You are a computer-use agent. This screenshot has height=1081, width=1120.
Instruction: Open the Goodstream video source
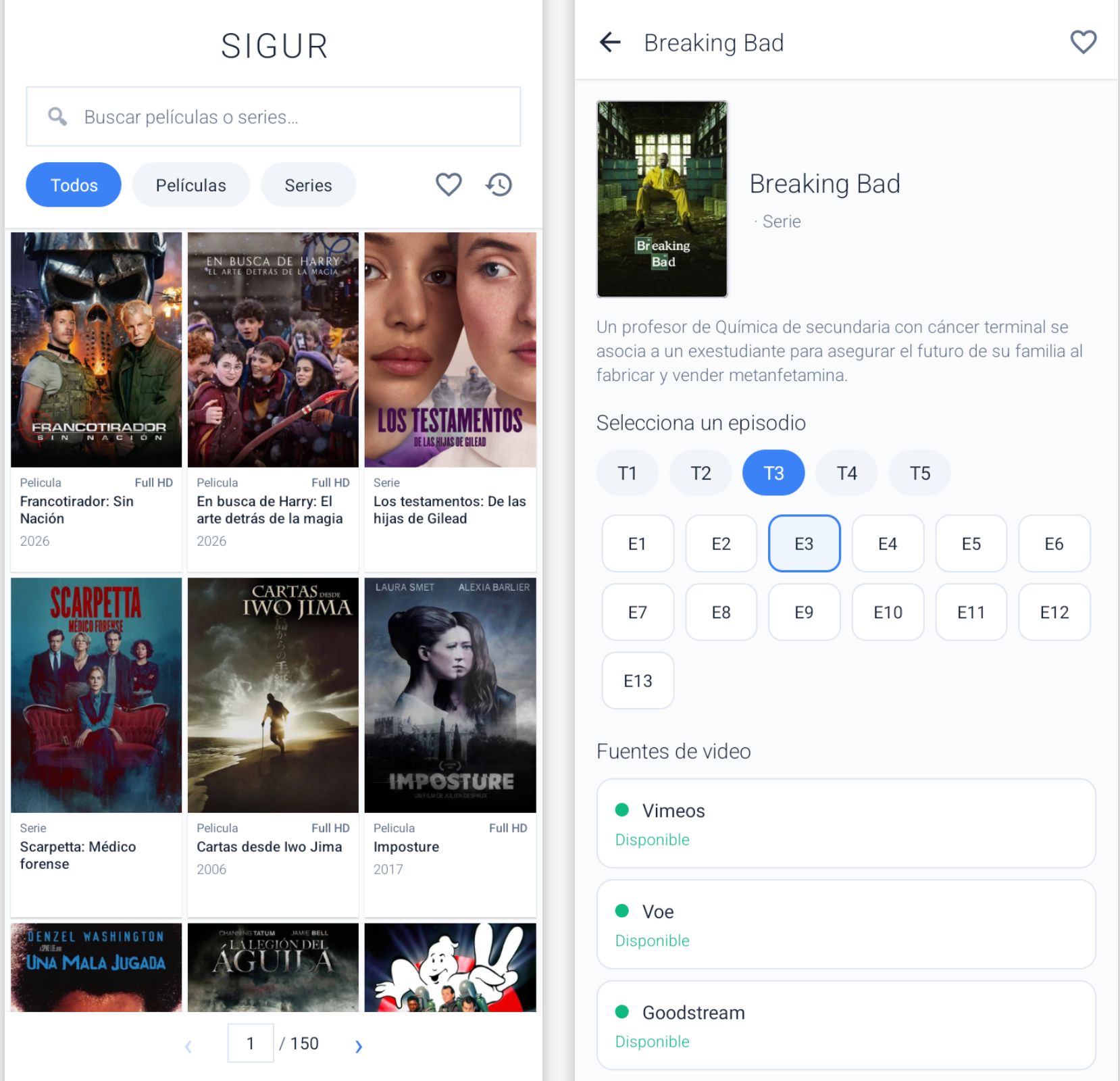846,1025
